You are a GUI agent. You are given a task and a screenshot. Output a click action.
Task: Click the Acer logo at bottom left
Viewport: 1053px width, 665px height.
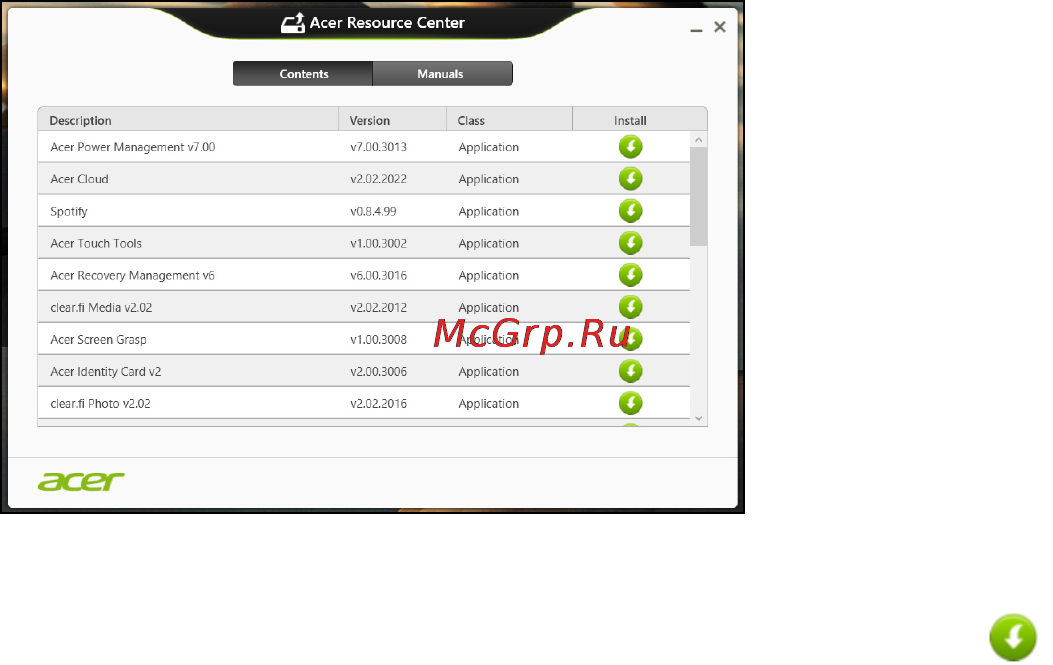(x=81, y=482)
